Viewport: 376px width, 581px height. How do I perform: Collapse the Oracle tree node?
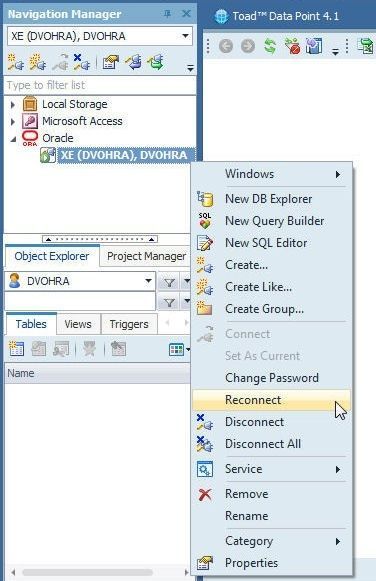coord(13,139)
